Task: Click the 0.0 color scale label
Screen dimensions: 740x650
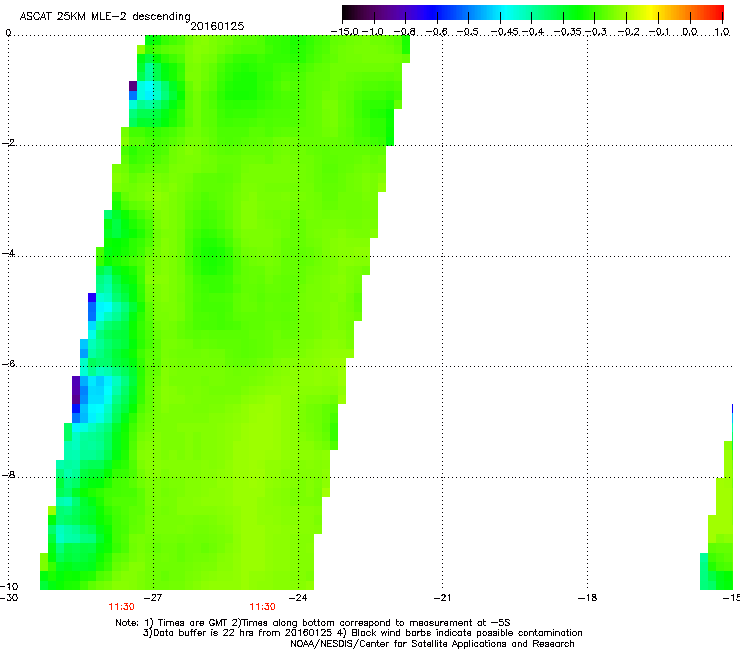Action: pos(690,32)
